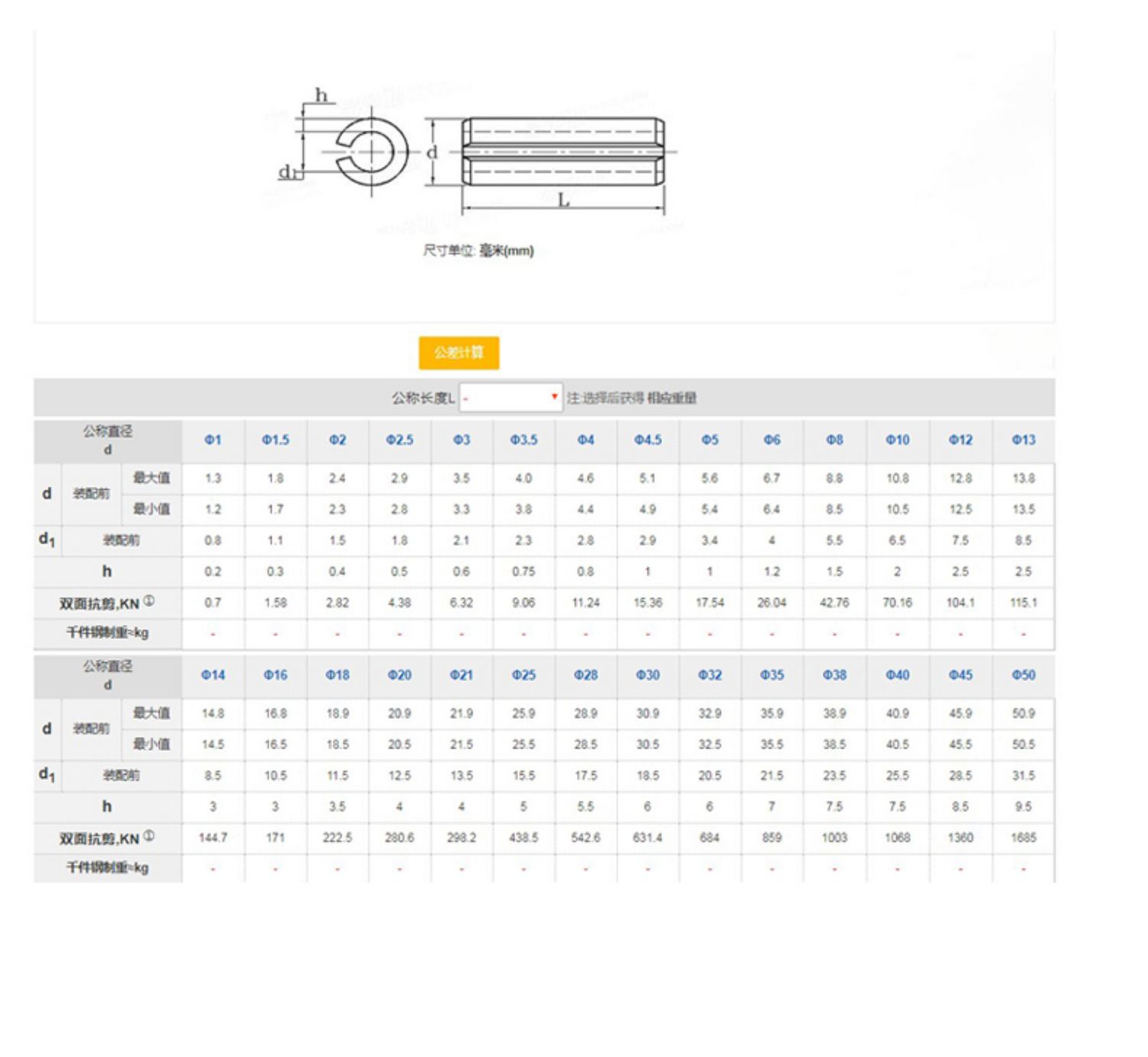Select the Φ20 diameter header
This screenshot has height=1057, width=1148.
(x=400, y=675)
